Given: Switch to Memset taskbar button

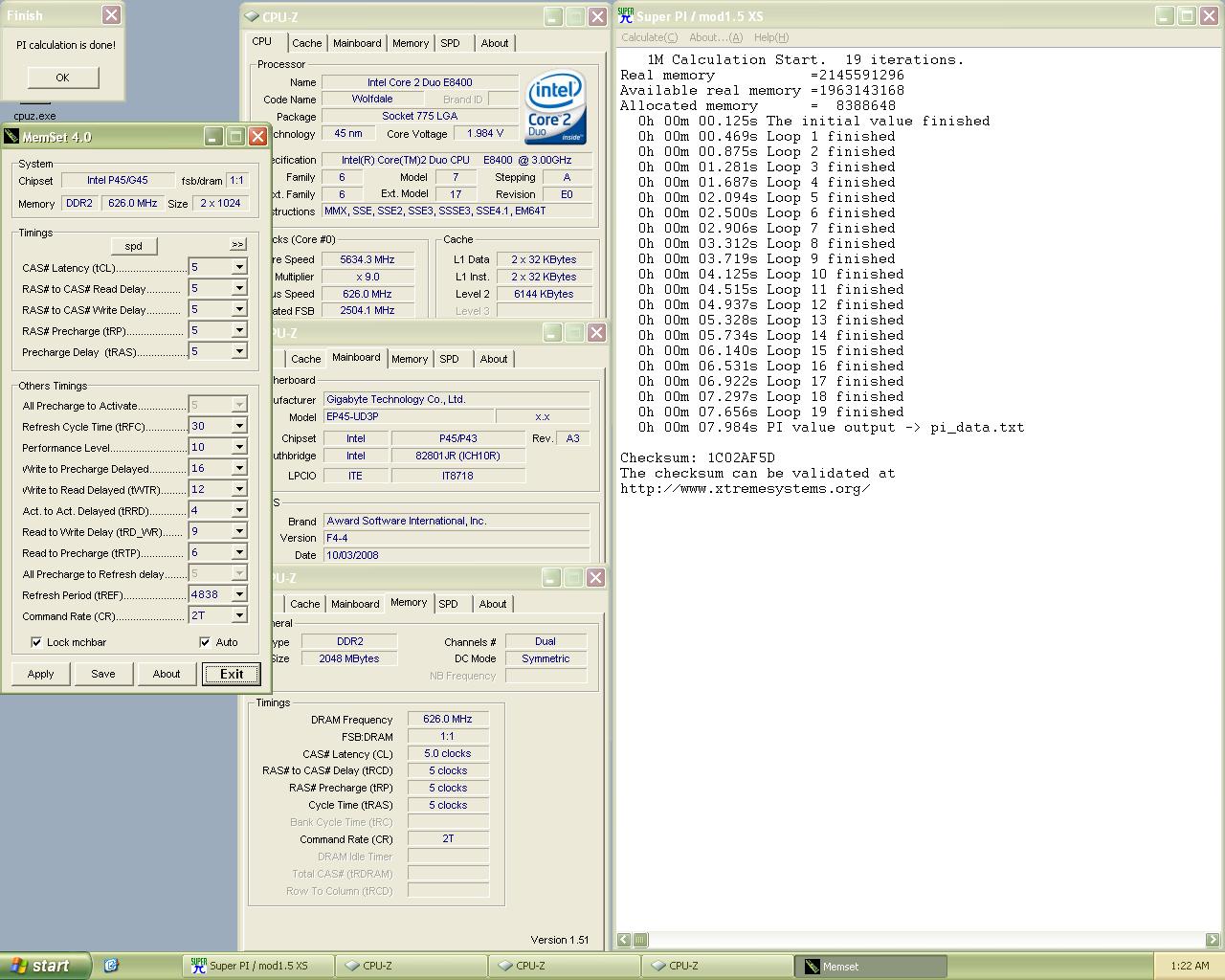Looking at the screenshot, I should [871, 966].
